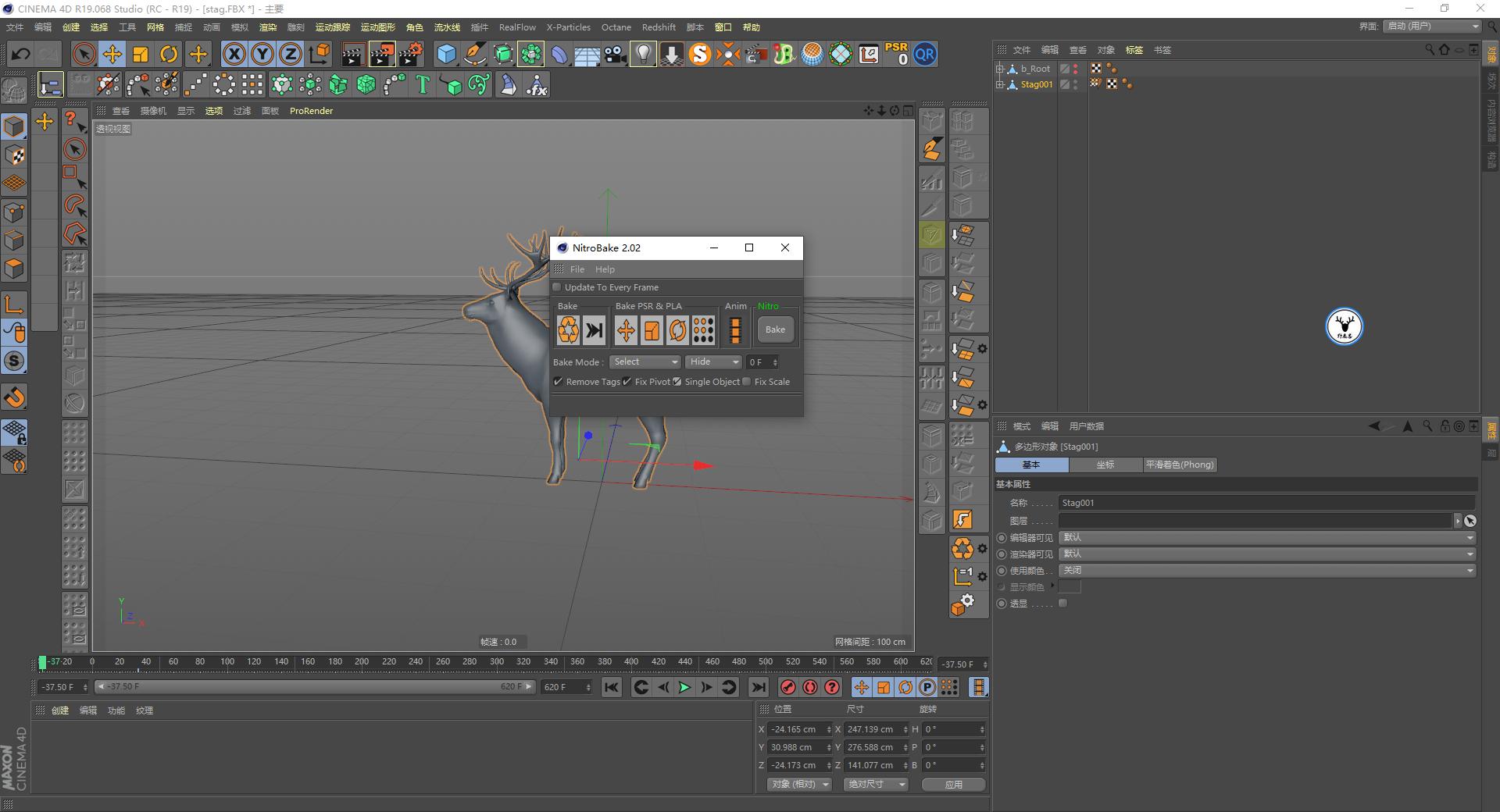Click the Undo arrow icon
Screen dimensions: 1500x812
coord(21,54)
